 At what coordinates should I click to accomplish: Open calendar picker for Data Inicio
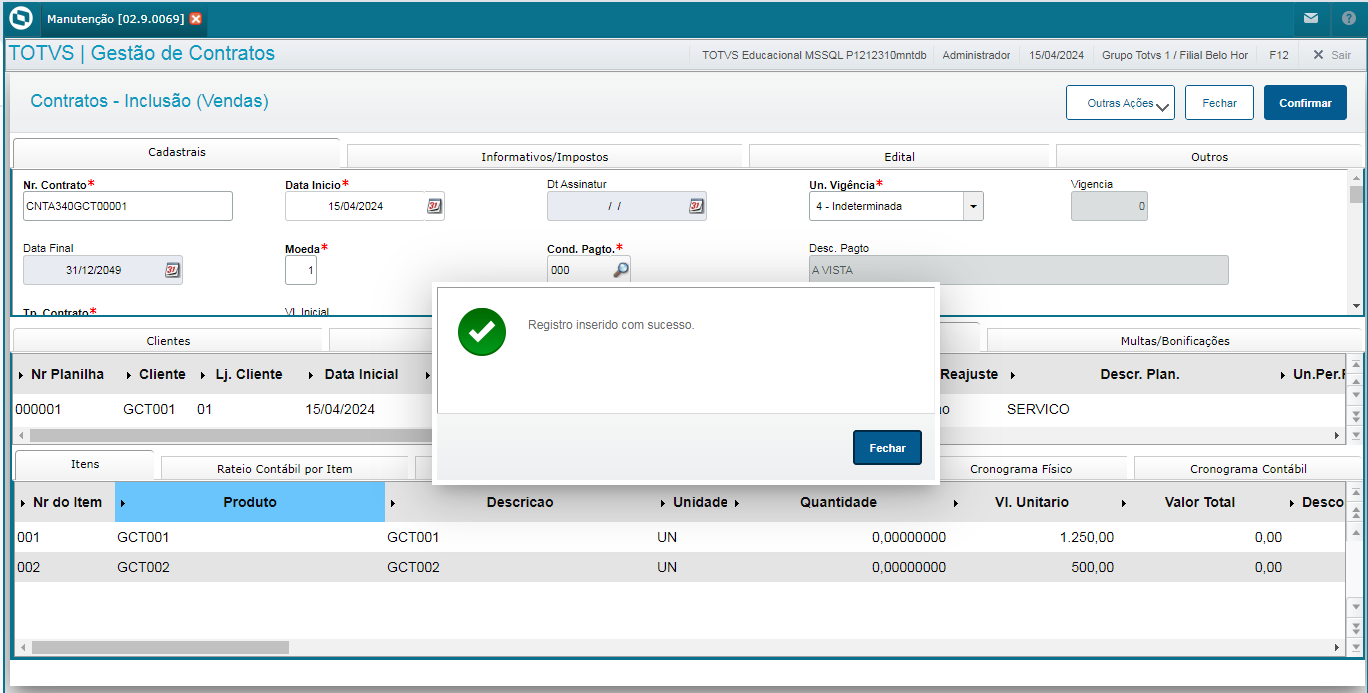pos(435,206)
